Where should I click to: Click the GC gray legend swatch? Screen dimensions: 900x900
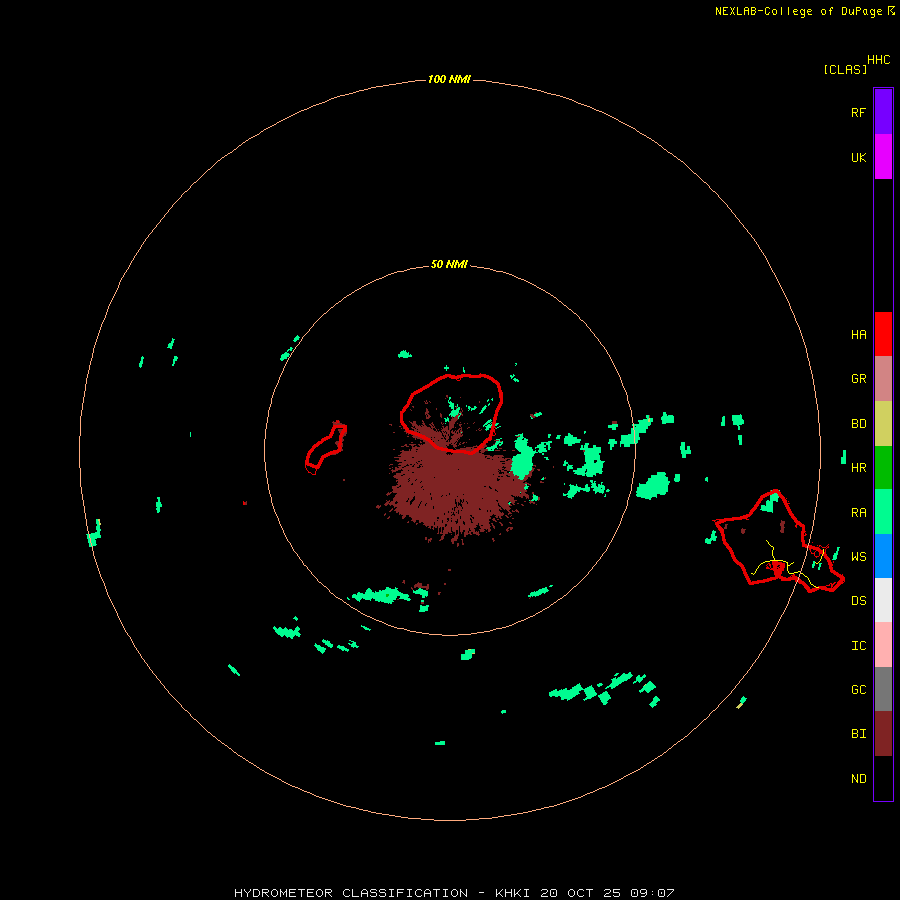(883, 689)
